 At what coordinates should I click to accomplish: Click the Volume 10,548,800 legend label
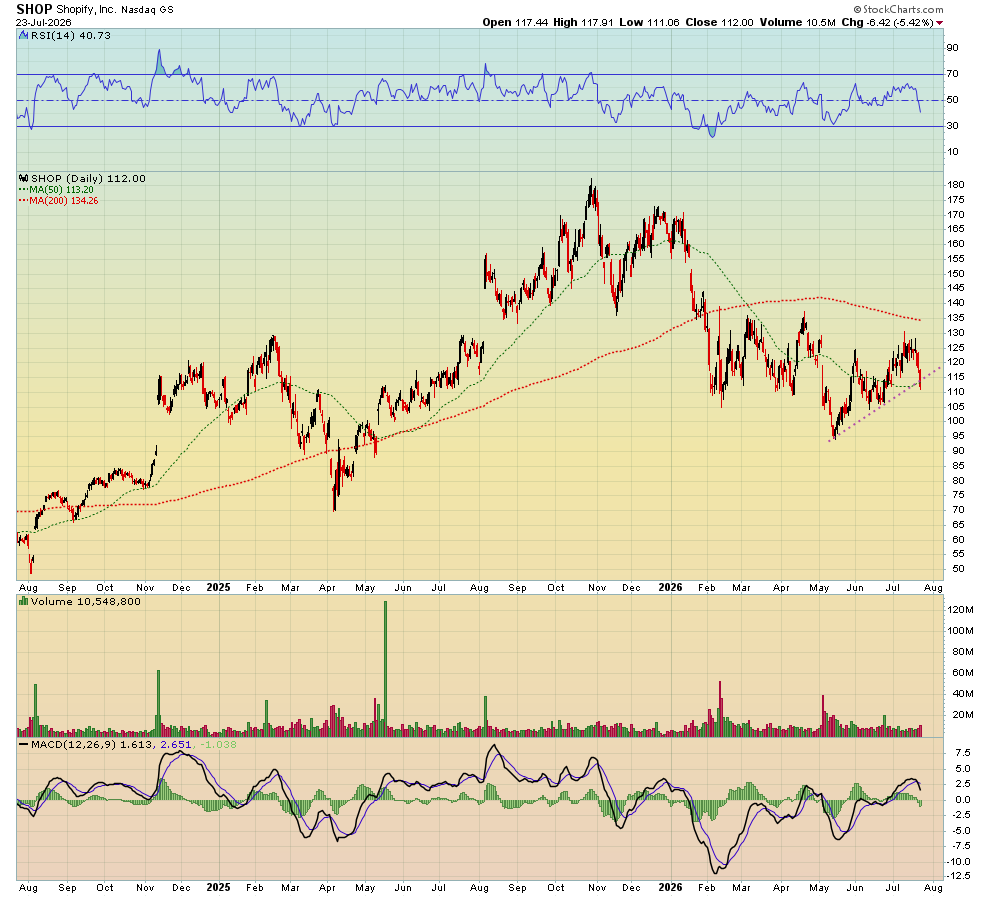pyautogui.click(x=85, y=602)
